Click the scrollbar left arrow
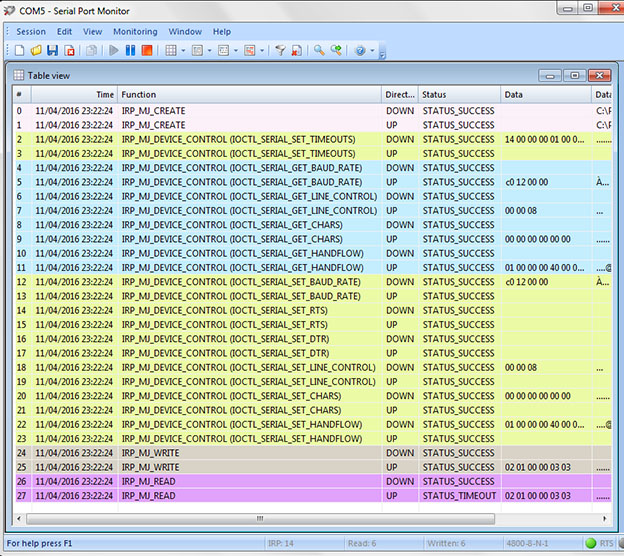624x556 pixels. (x=19, y=519)
